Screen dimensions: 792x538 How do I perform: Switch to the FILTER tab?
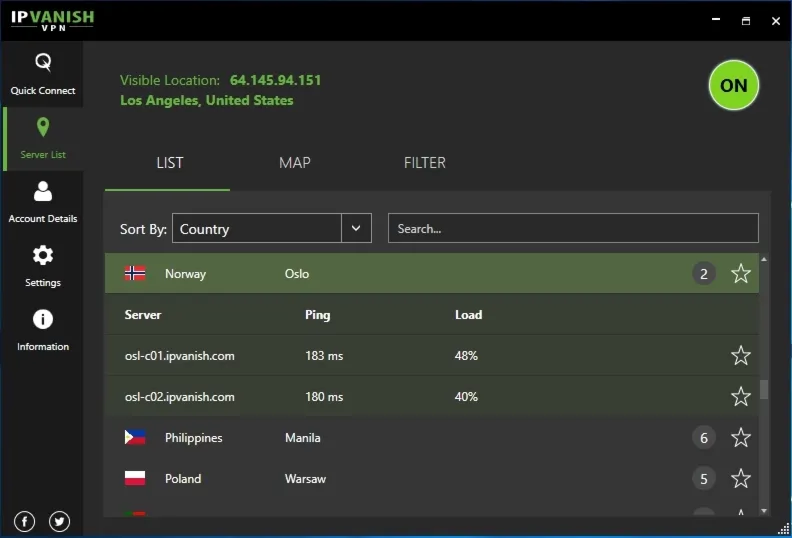[x=424, y=163]
